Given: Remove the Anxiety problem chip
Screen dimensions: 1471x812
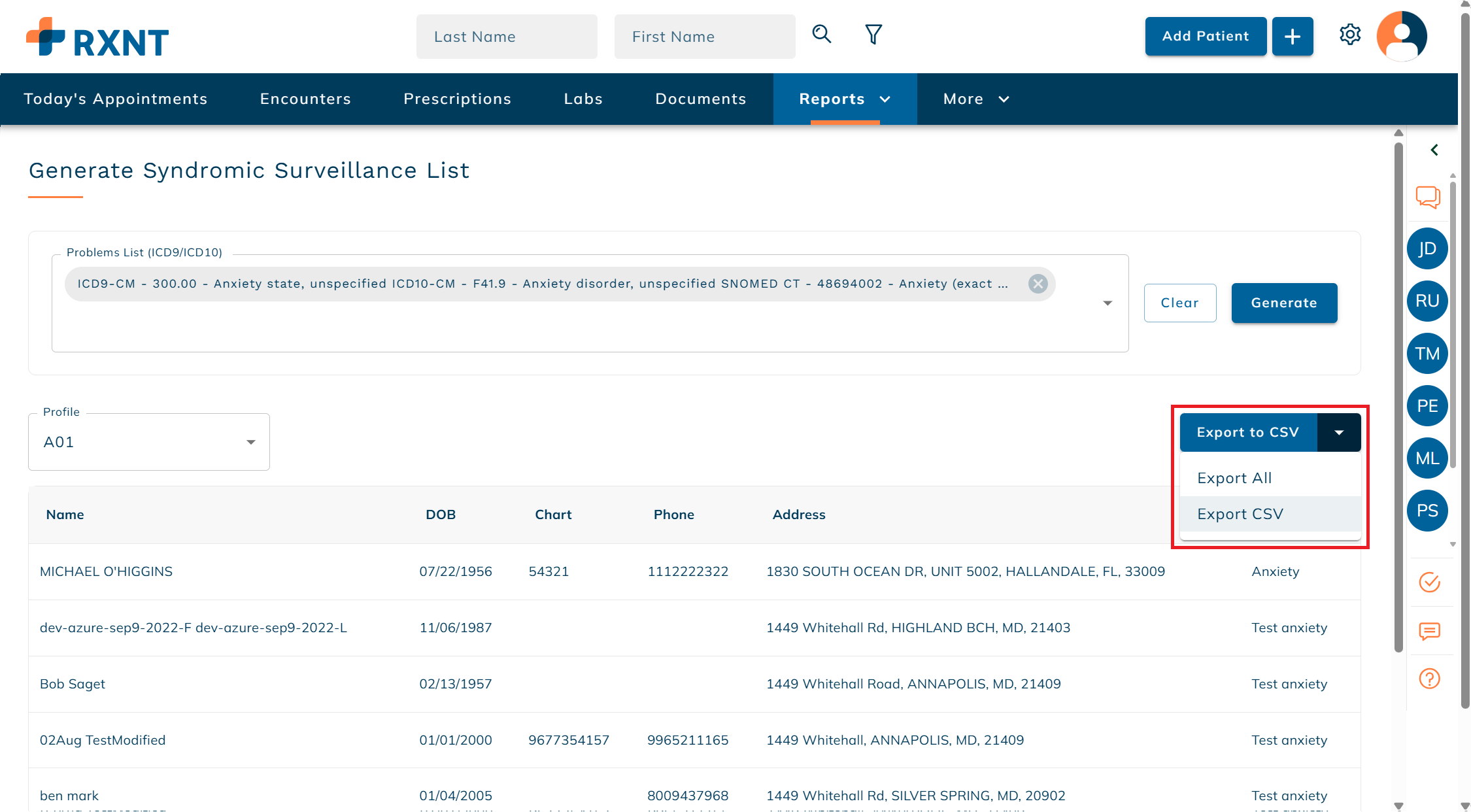Looking at the screenshot, I should point(1038,284).
